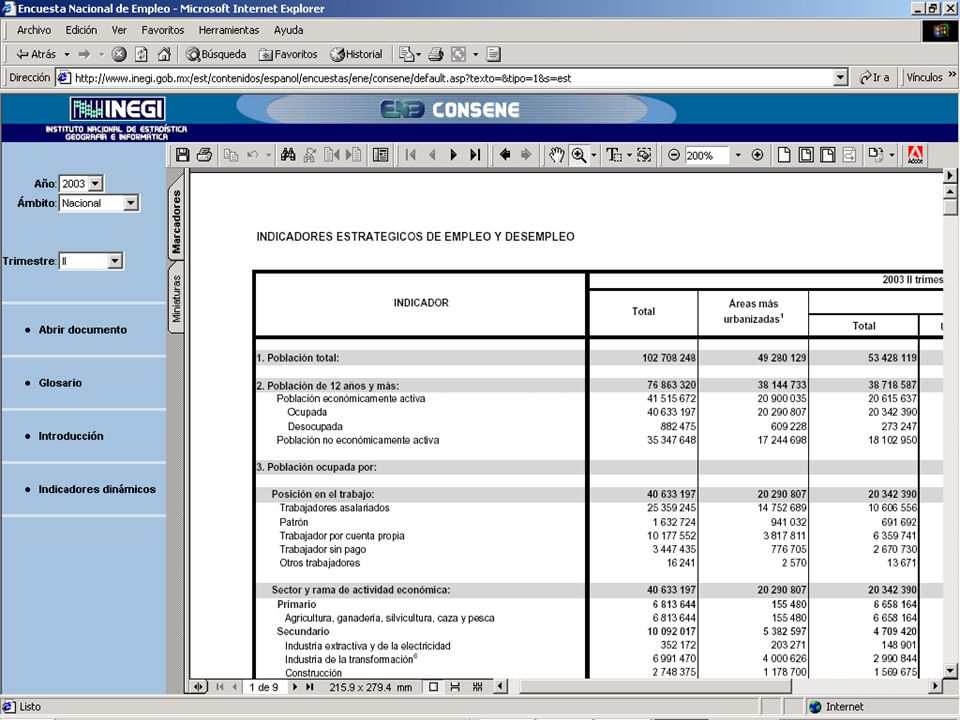The image size is (960, 720).
Task: Jump to last page in Acrobat toolbar
Action: tap(475, 155)
